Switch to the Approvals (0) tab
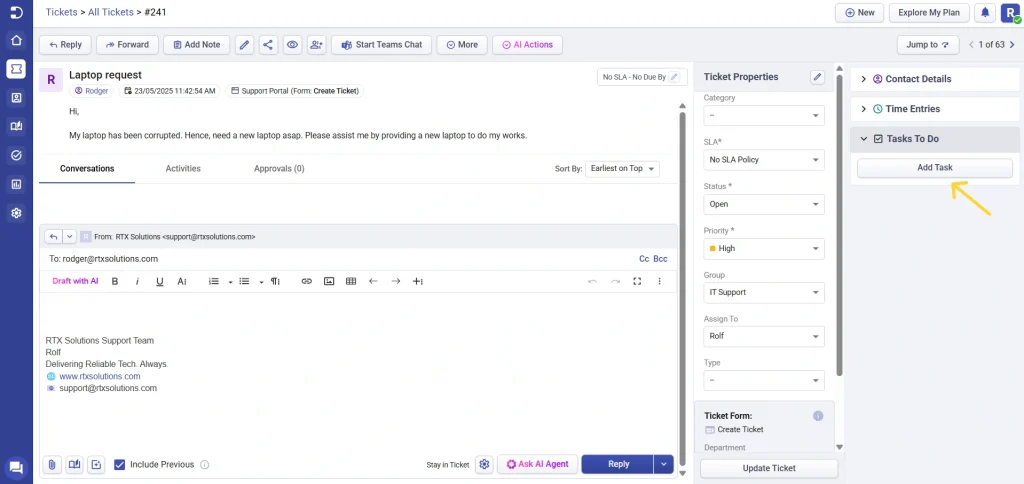Screen dimensions: 1024x484 [x=279, y=169]
